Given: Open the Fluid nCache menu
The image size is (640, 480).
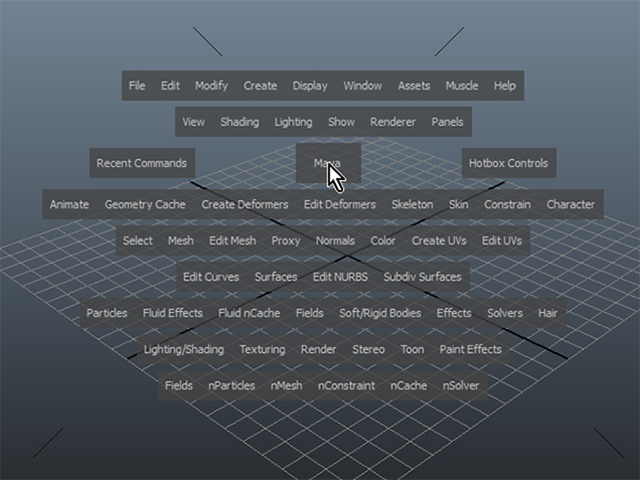Looking at the screenshot, I should [x=249, y=313].
